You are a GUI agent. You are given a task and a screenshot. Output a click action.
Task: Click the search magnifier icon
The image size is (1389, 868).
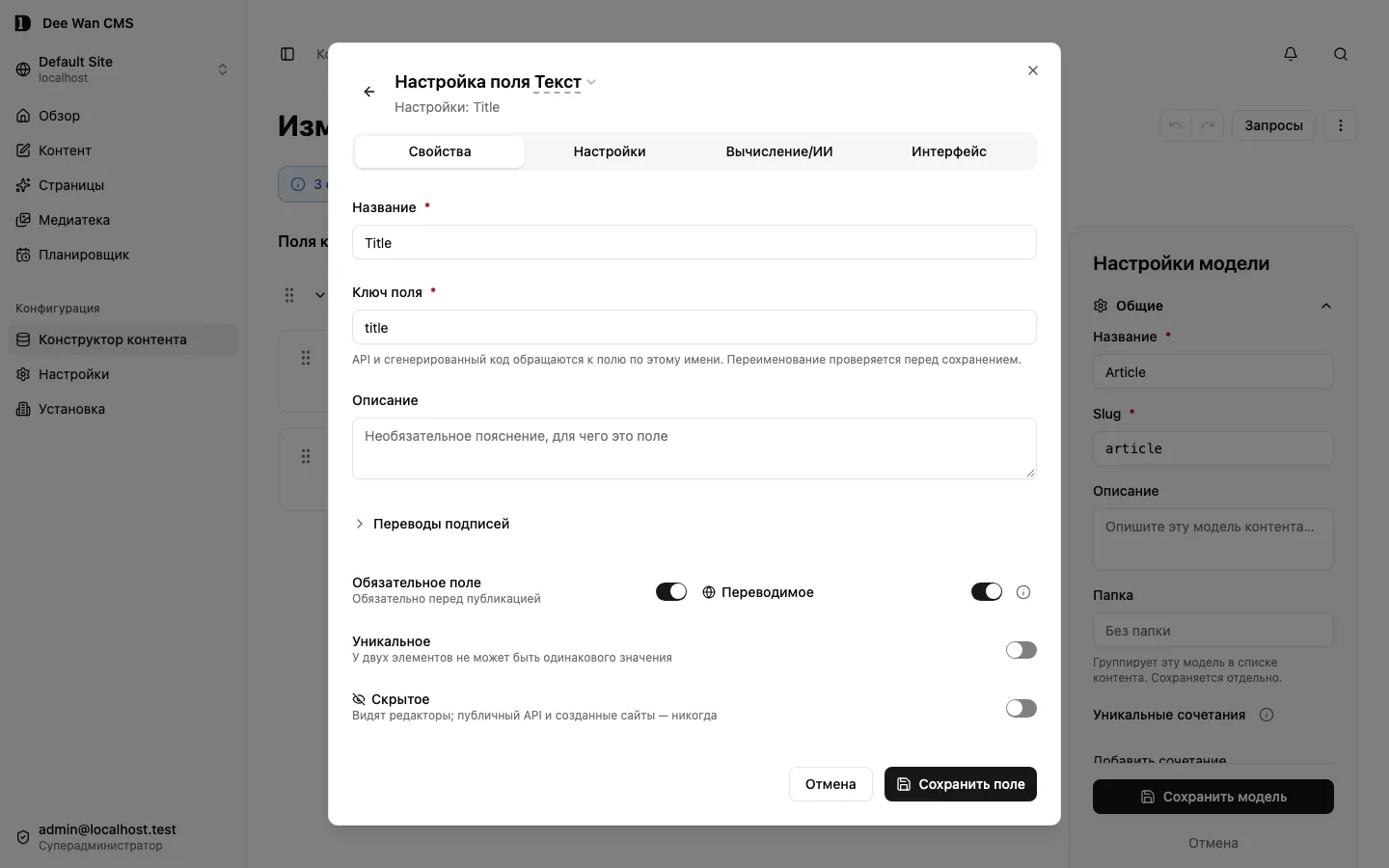tap(1341, 54)
